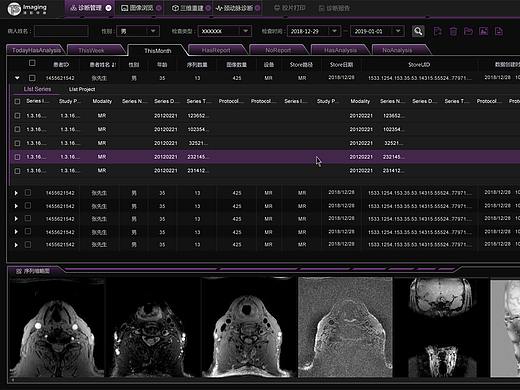The image size is (520, 390).
Task: Open the 颈动脉诊断 module tab
Action: click(235, 8)
